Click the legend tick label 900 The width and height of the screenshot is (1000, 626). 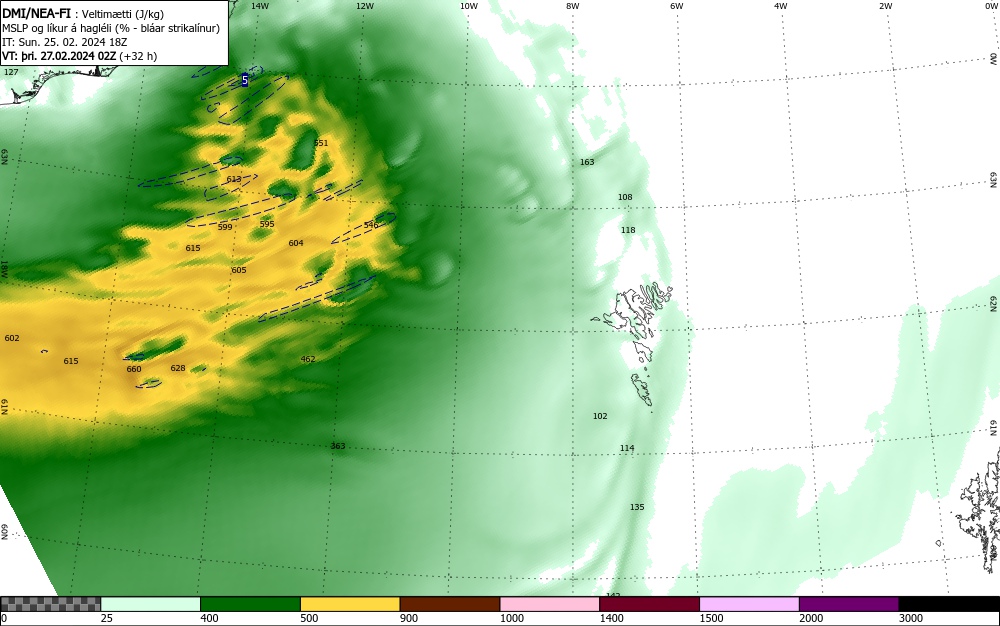(409, 618)
